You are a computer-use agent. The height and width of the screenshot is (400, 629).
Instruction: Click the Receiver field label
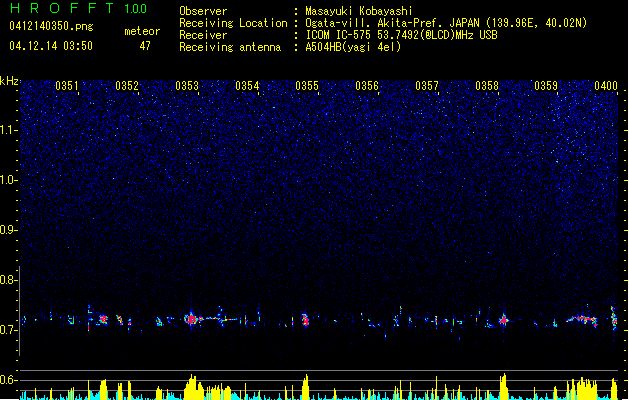tap(203, 35)
